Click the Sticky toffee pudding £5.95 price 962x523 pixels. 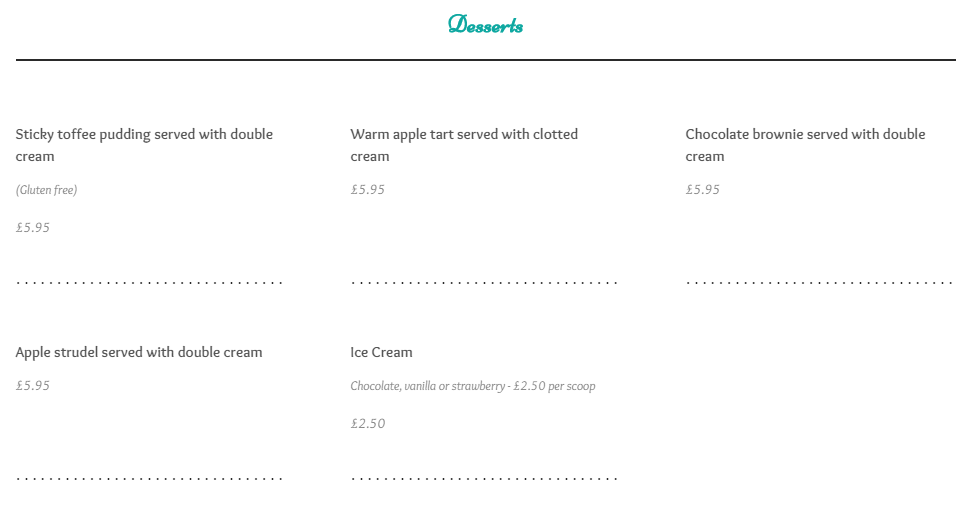click(x=33, y=228)
